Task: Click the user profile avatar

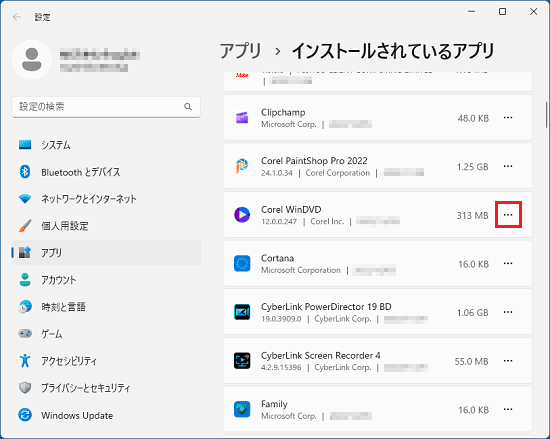Action: click(32, 59)
